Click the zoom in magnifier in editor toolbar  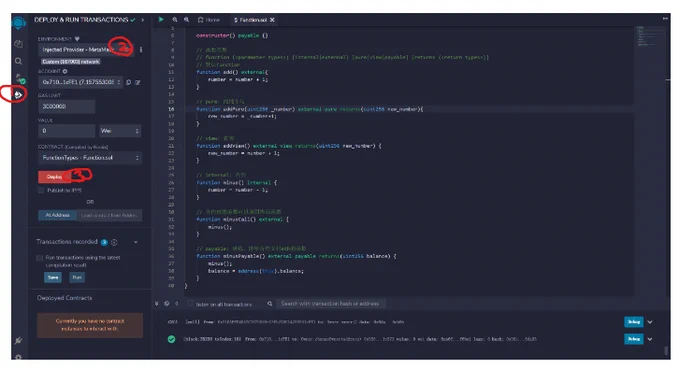pos(186,20)
